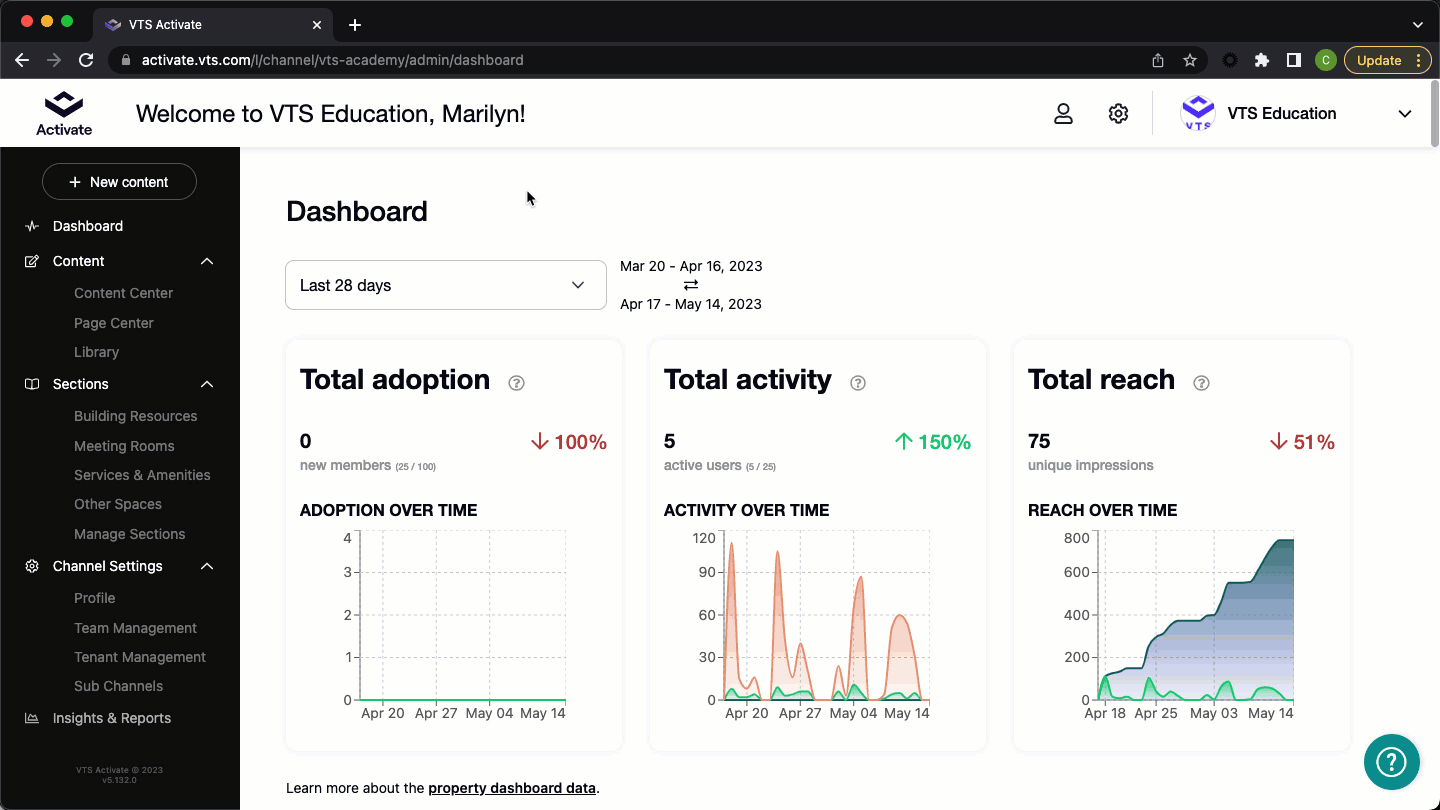Open the settings gear in header
The width and height of the screenshot is (1440, 810).
(1118, 114)
